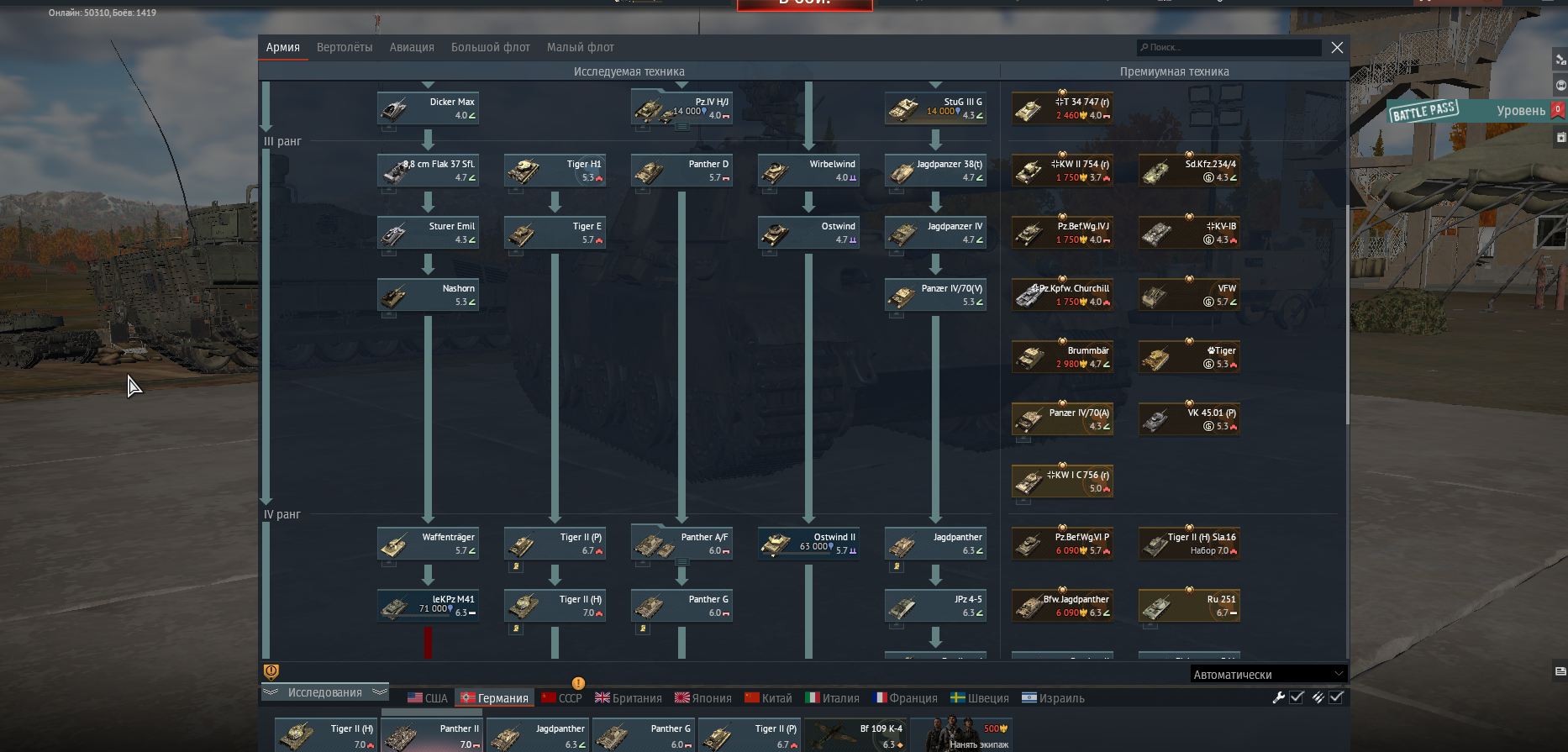Select the Tiger II (H) crew slot

(x=326, y=735)
